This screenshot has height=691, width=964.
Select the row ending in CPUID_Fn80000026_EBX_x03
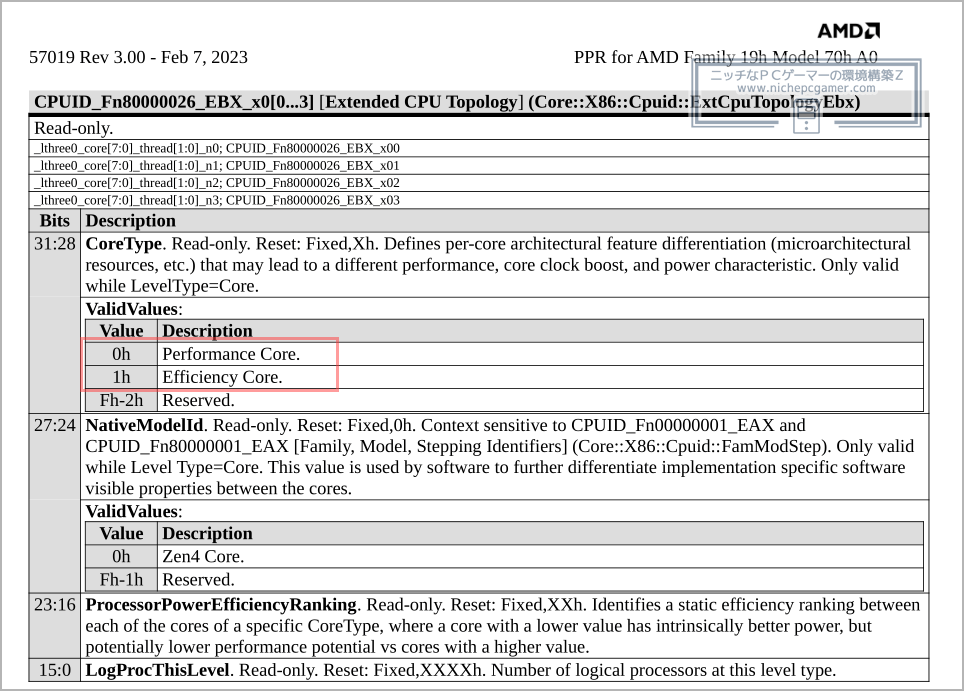[479, 200]
